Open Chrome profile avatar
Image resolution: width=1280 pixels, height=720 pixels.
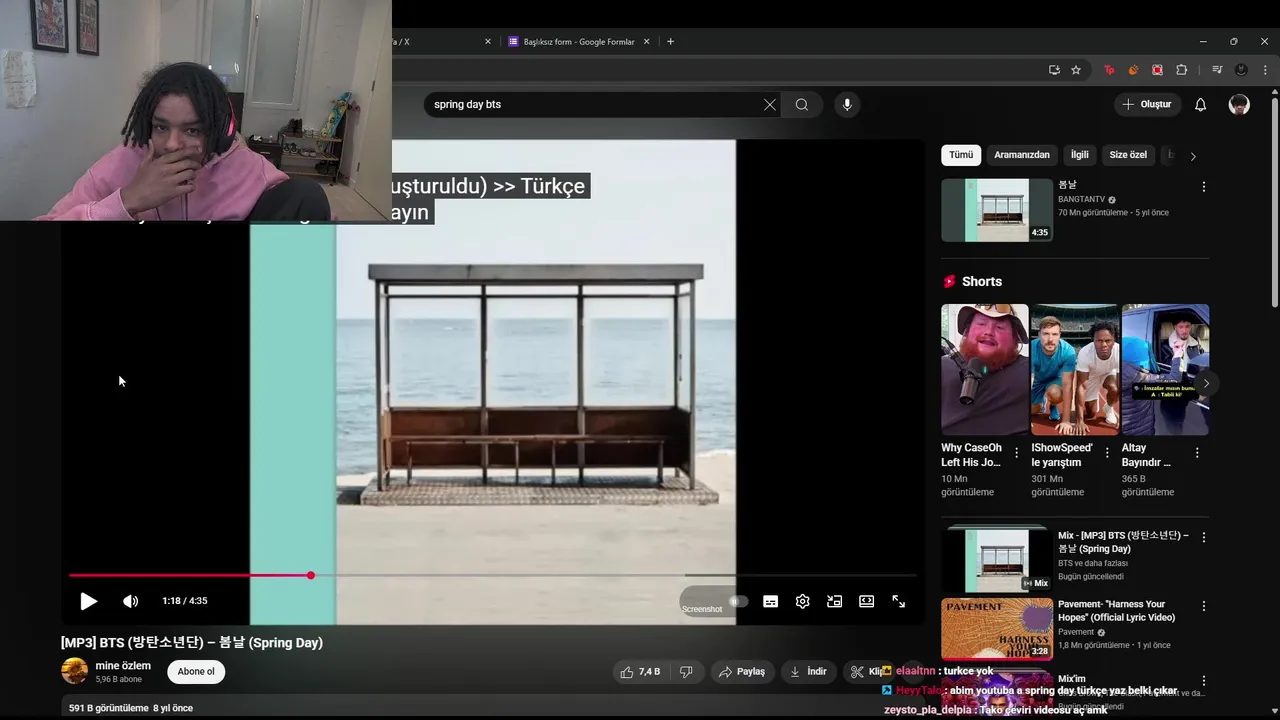point(1241,70)
